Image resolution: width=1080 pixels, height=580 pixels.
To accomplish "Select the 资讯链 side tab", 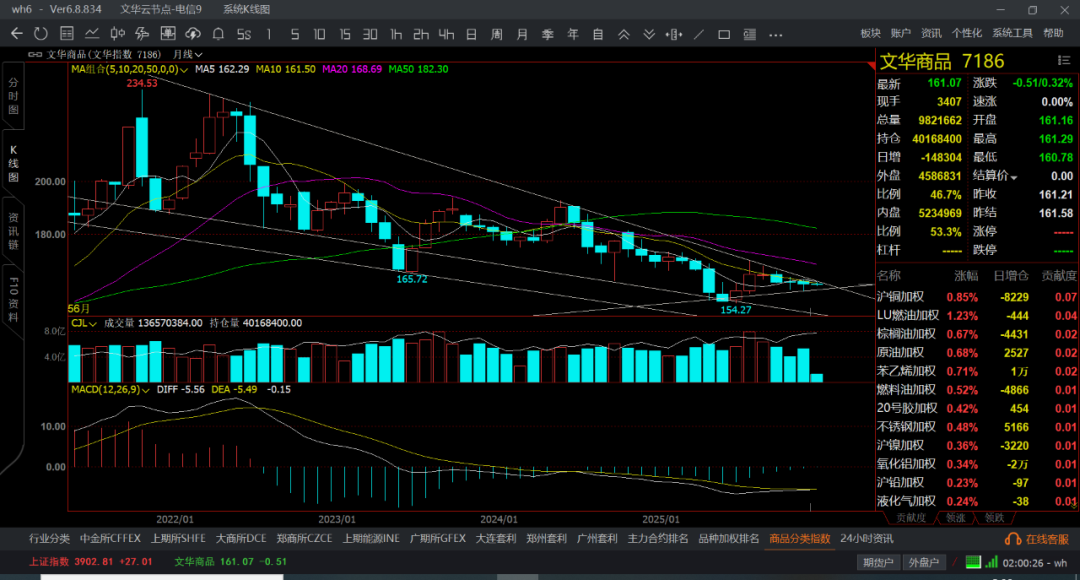I will pos(13,231).
